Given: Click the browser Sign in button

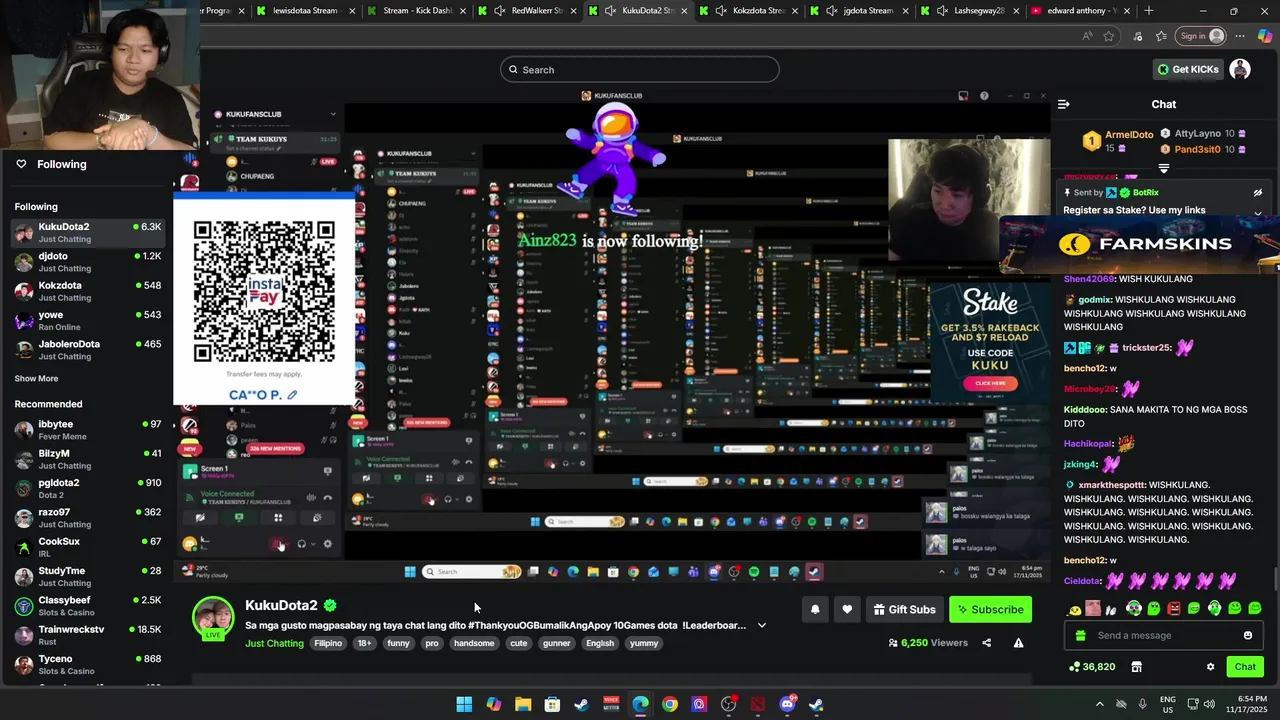Looking at the screenshot, I should click(x=1201, y=36).
